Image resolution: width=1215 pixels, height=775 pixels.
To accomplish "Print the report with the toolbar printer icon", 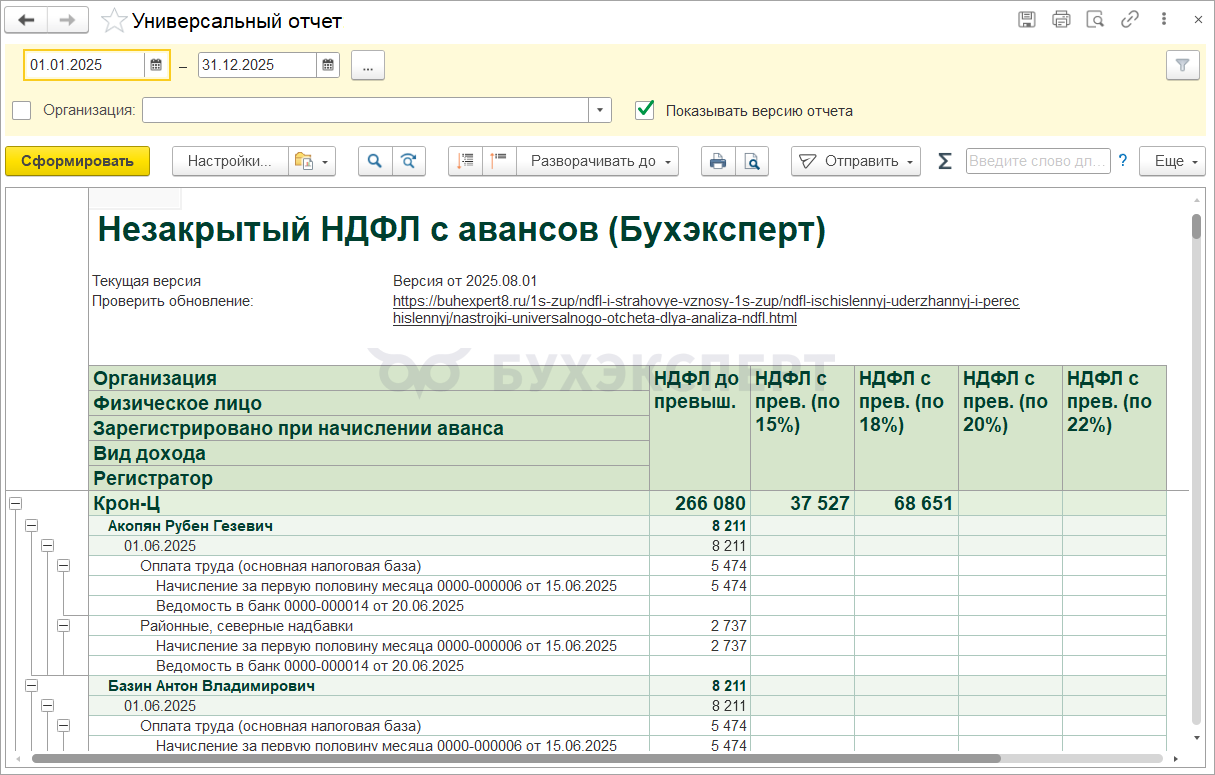I will pyautogui.click(x=717, y=161).
